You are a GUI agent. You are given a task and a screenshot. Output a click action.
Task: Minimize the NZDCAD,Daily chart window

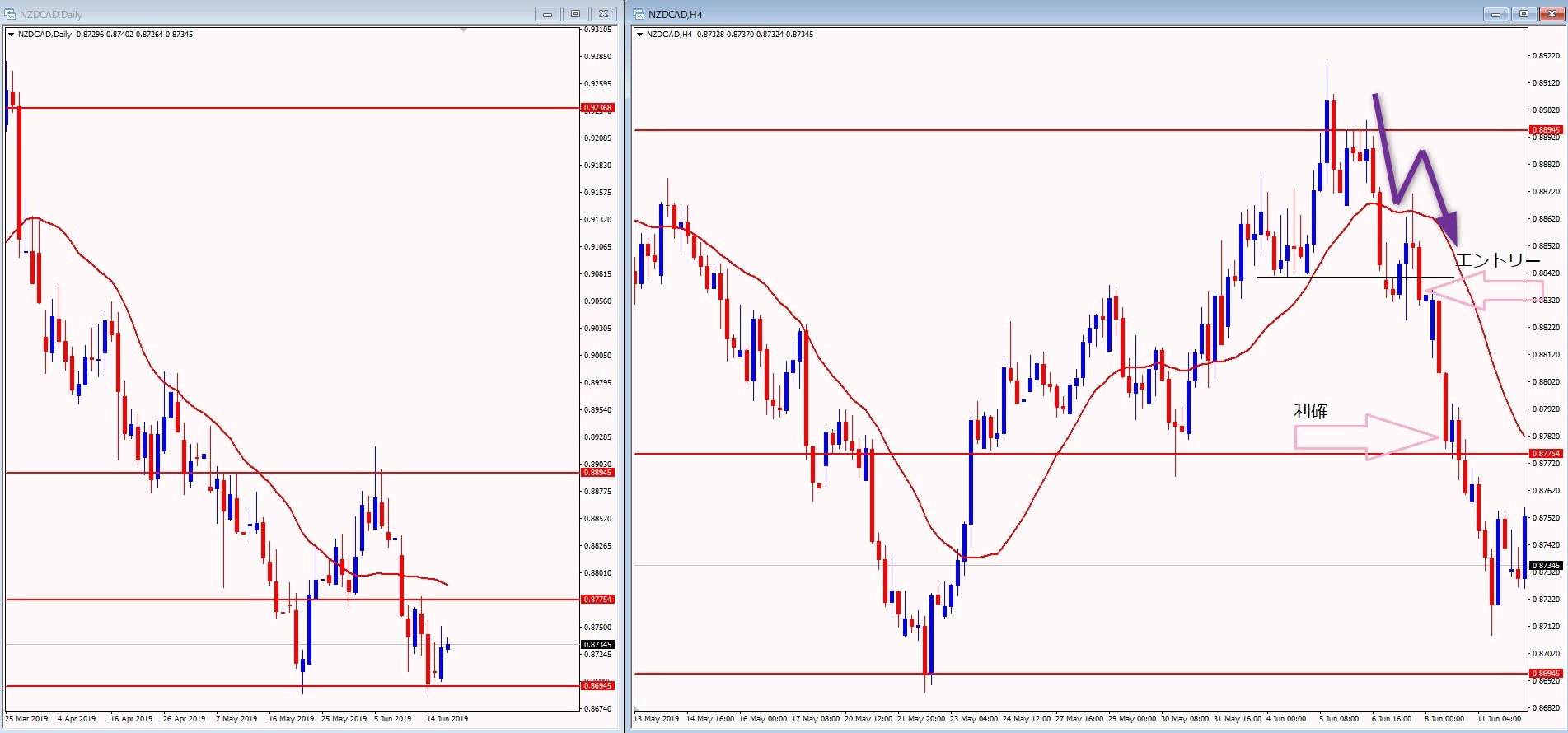click(x=547, y=14)
